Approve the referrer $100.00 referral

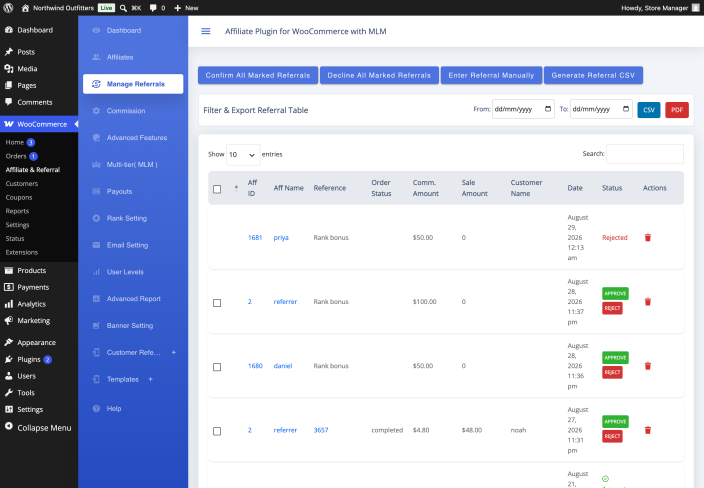click(615, 294)
